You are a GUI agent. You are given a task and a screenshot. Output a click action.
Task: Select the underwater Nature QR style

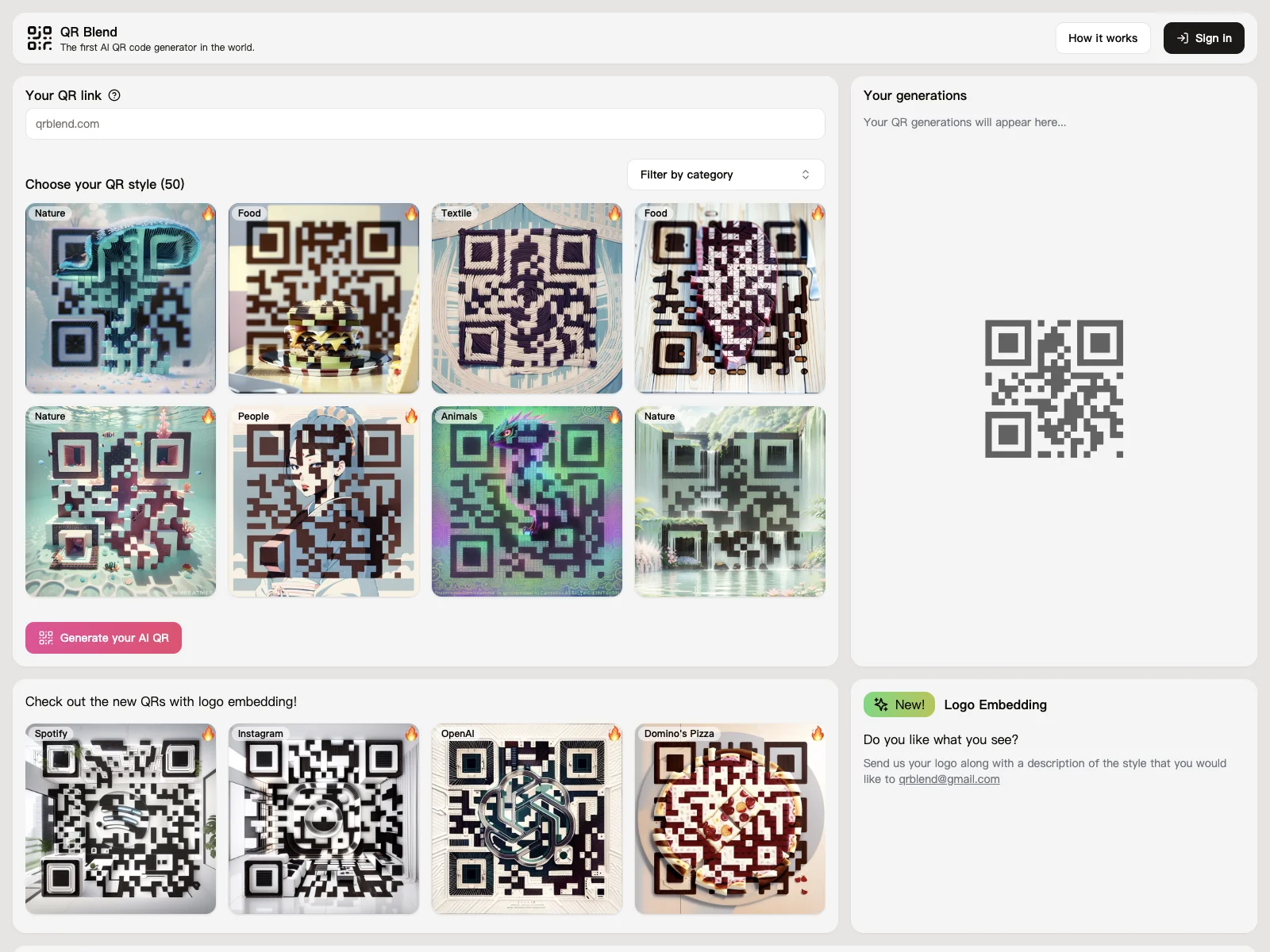[121, 501]
